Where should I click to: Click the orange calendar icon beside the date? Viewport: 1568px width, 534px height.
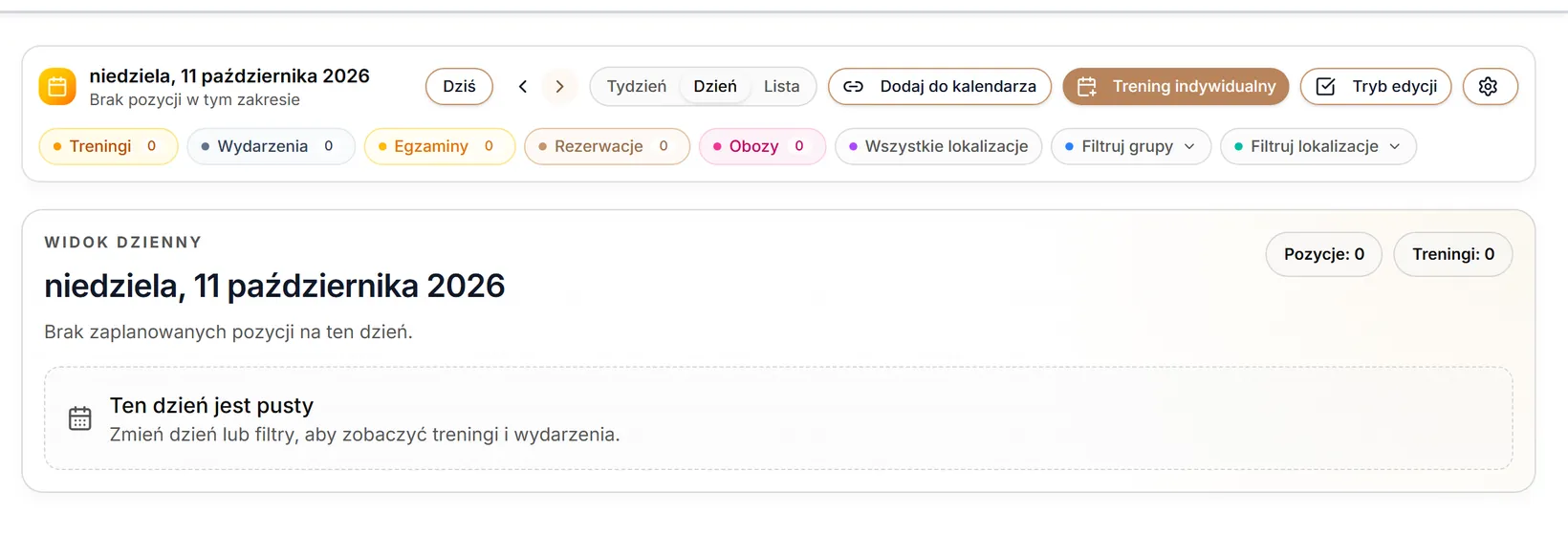(x=57, y=87)
